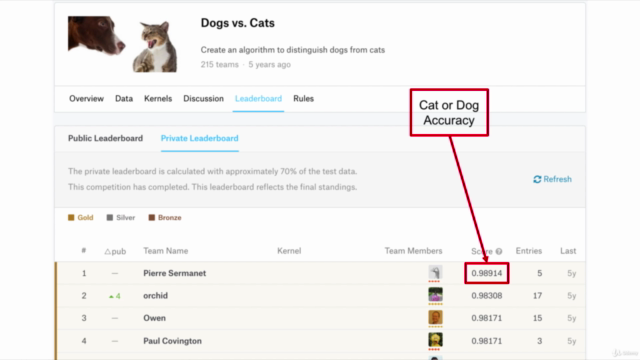
Task: Click the Bronze medal color swatch
Action: pos(151,218)
